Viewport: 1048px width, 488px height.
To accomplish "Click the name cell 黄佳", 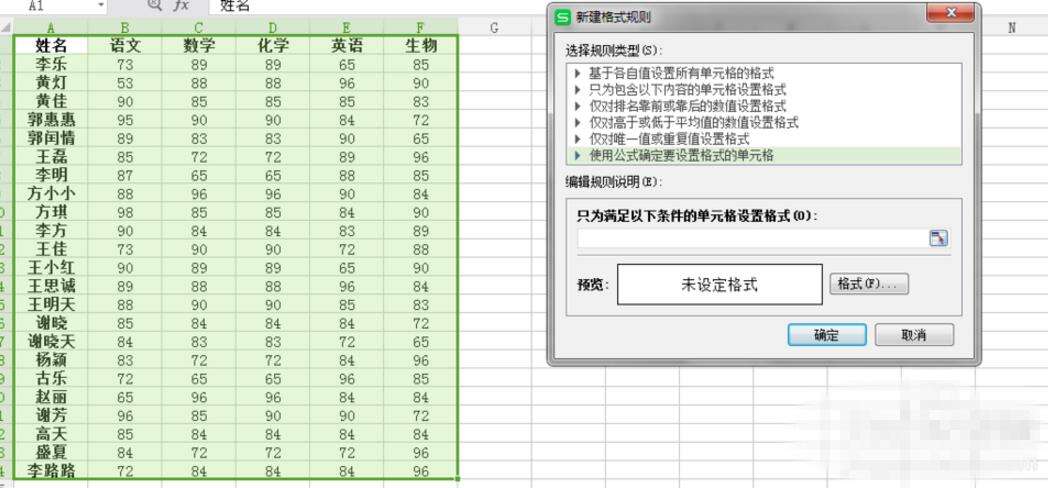I will (x=51, y=102).
